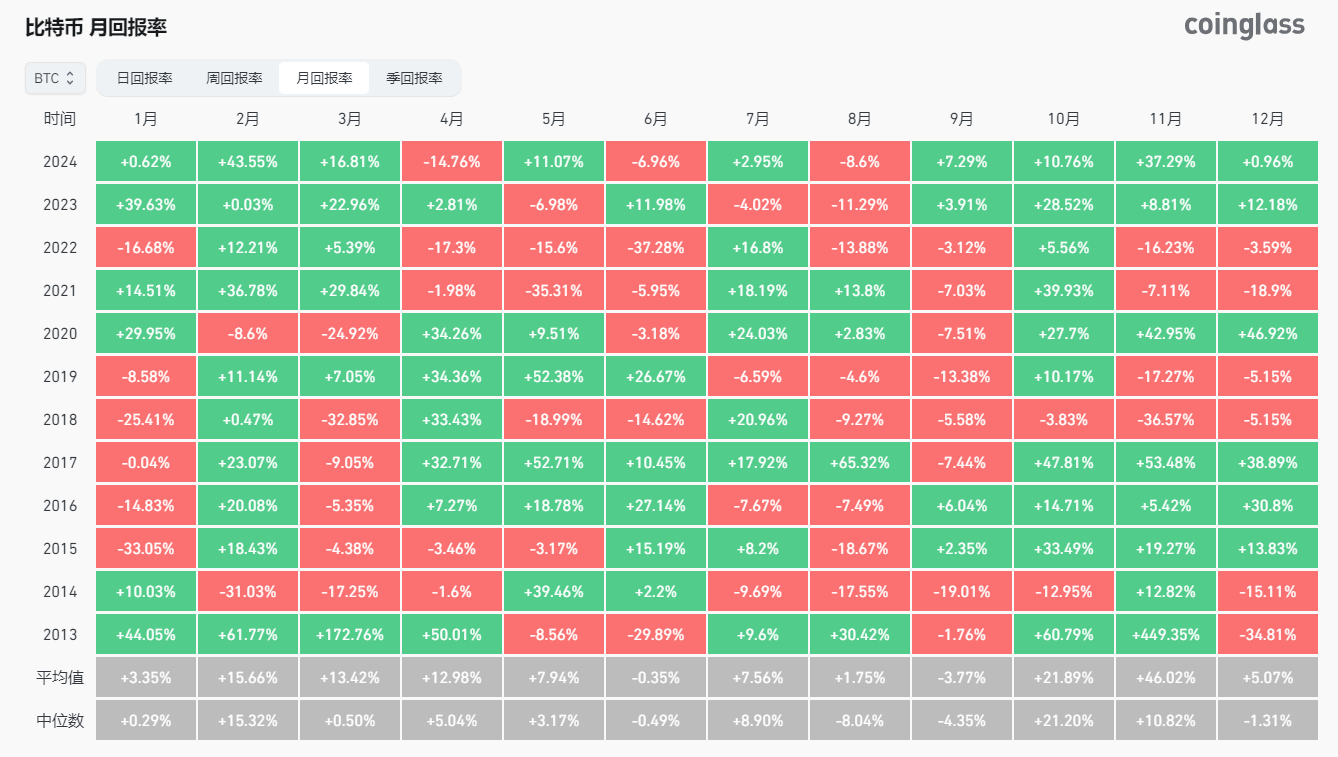This screenshot has height=757, width=1338.
Task: Click the 比特币 月回报率 title
Action: (96, 27)
